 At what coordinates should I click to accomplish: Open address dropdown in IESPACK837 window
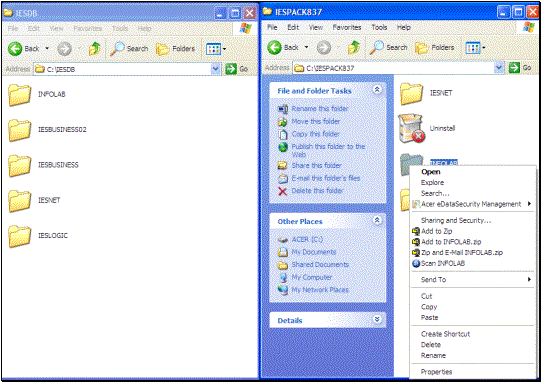499,68
